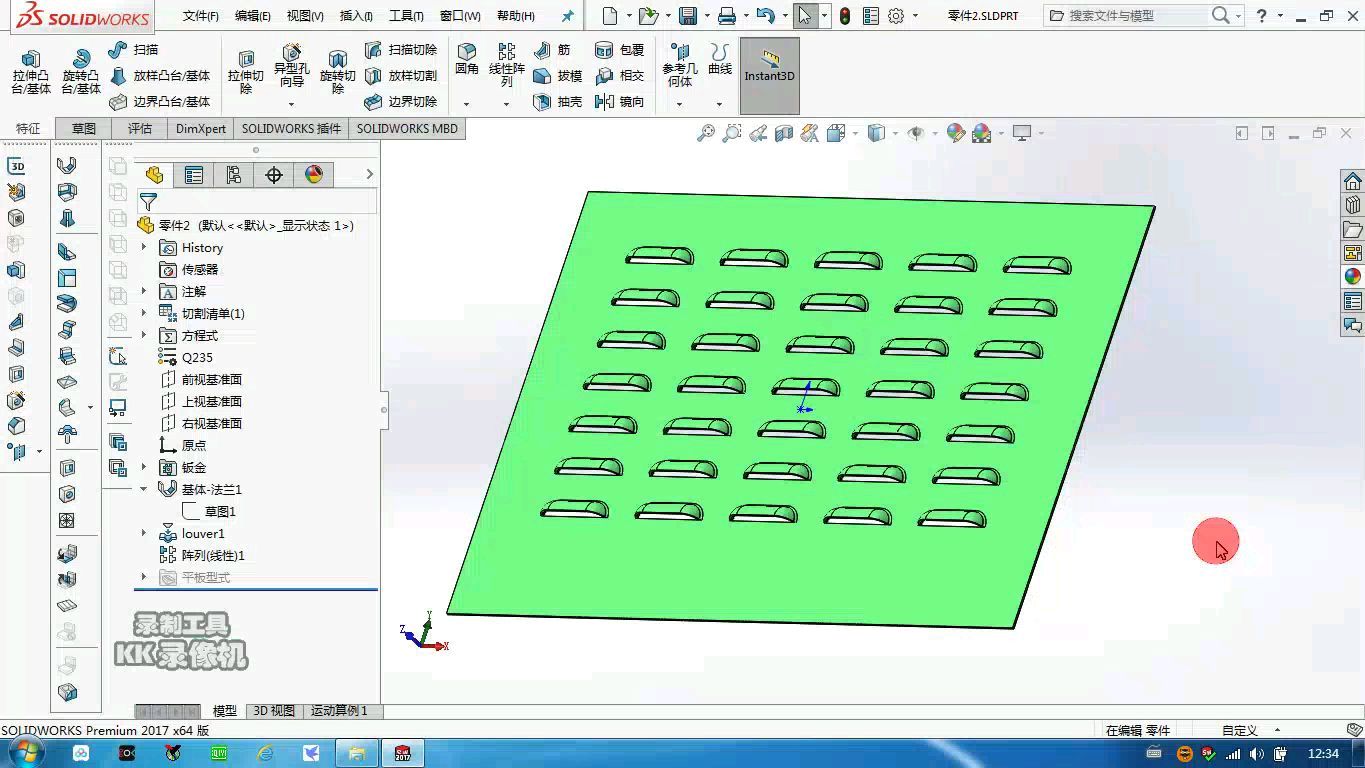1365x768 pixels.
Task: Select the 阵列(线性)1 pattern feature
Action: (201, 555)
